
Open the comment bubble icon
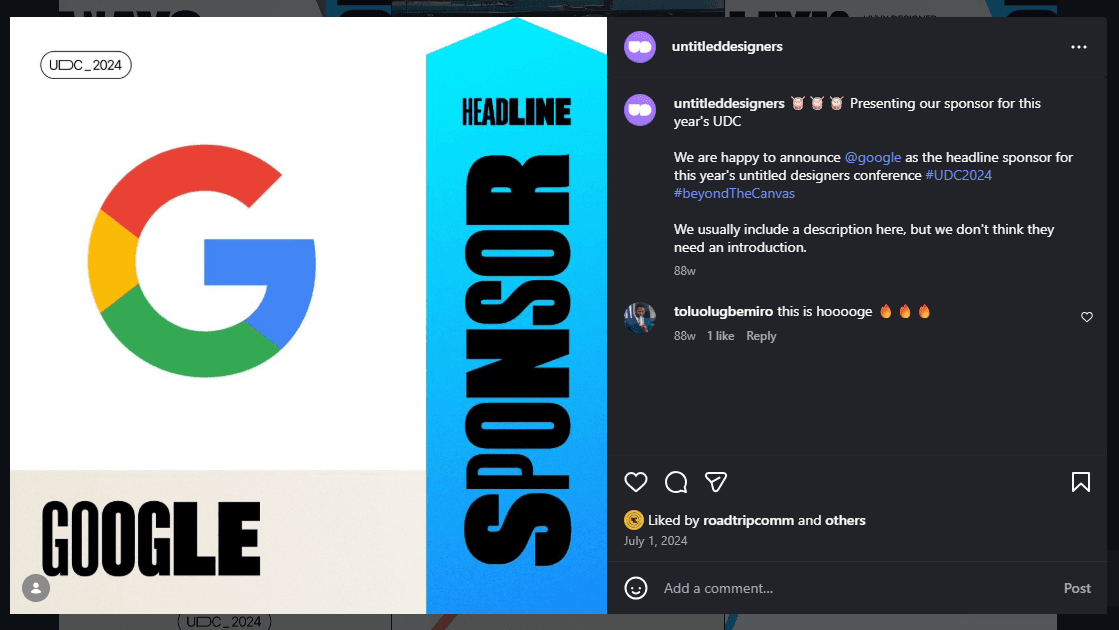click(676, 482)
